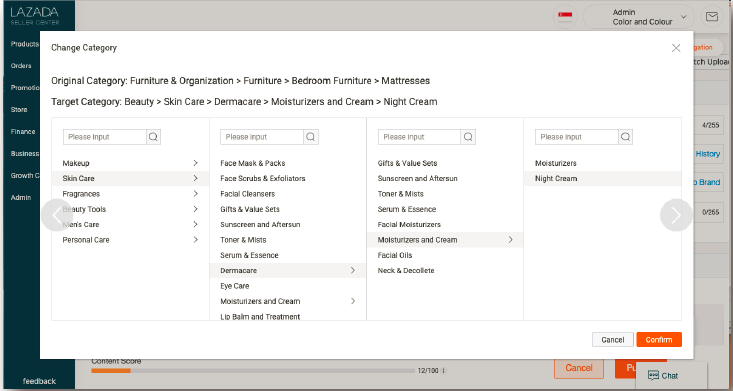The height and width of the screenshot is (391, 733).
Task: Click the page Cancel button behind dialog
Action: (579, 368)
